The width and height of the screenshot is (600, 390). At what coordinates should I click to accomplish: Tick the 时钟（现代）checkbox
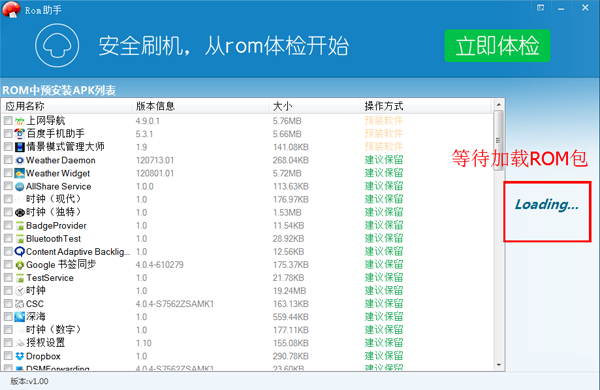coord(8,199)
